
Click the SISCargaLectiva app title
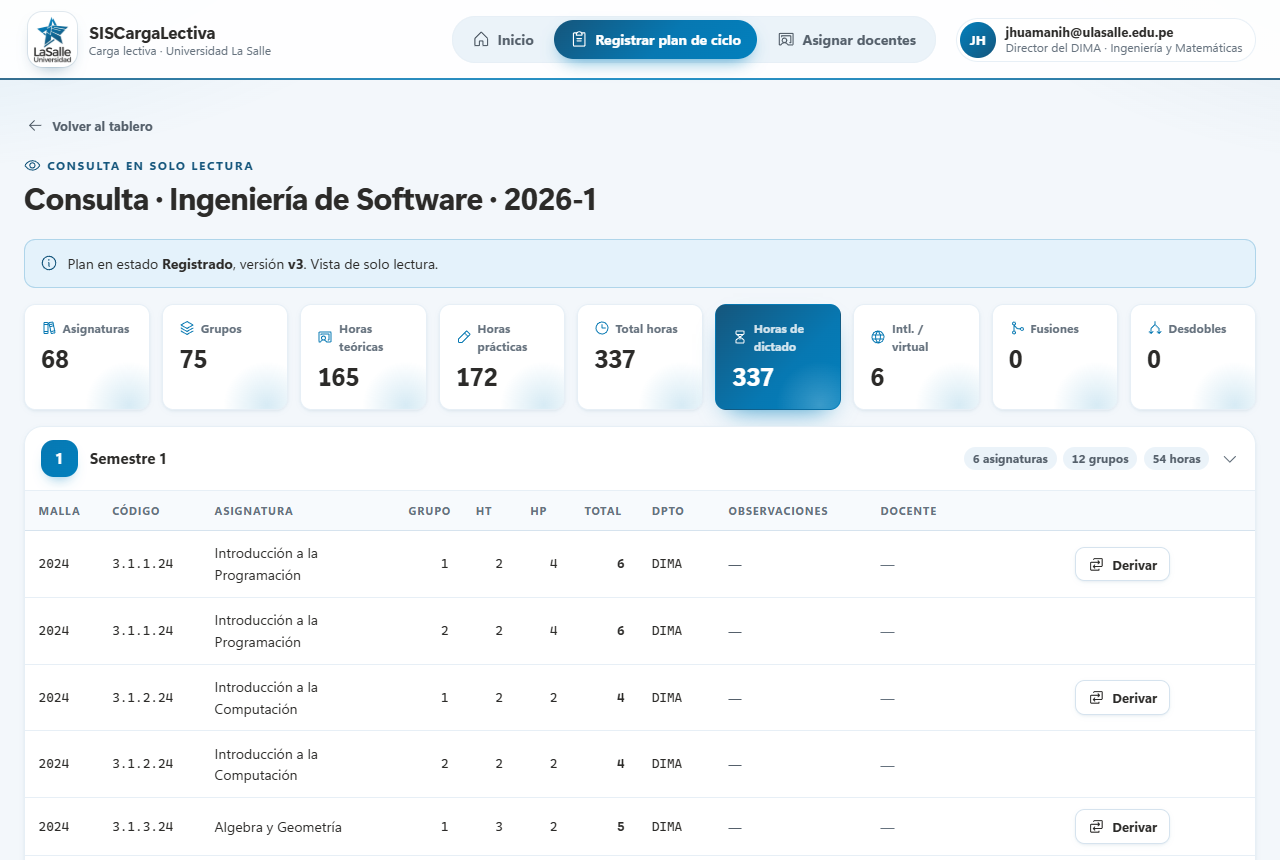click(152, 33)
